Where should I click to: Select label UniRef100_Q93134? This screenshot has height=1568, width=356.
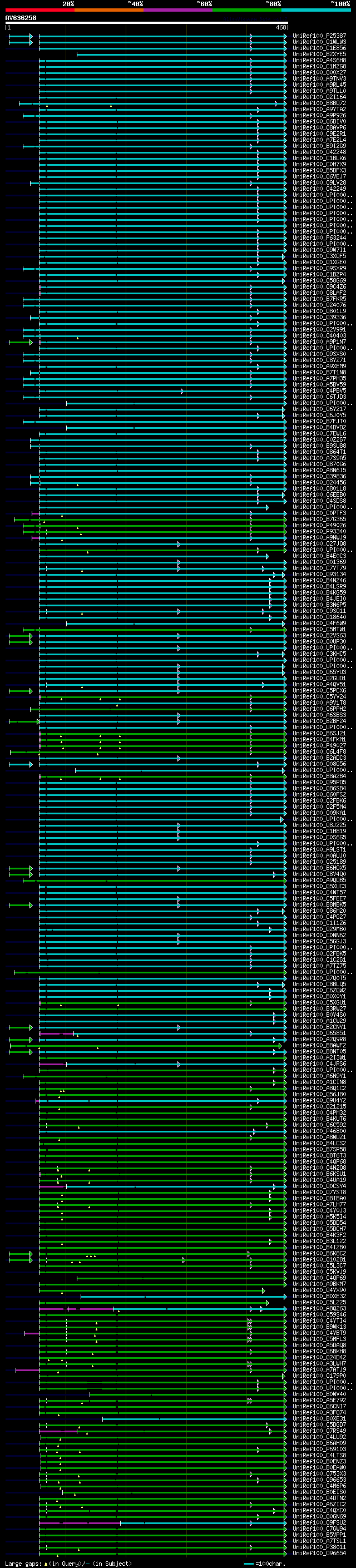tap(319, 574)
